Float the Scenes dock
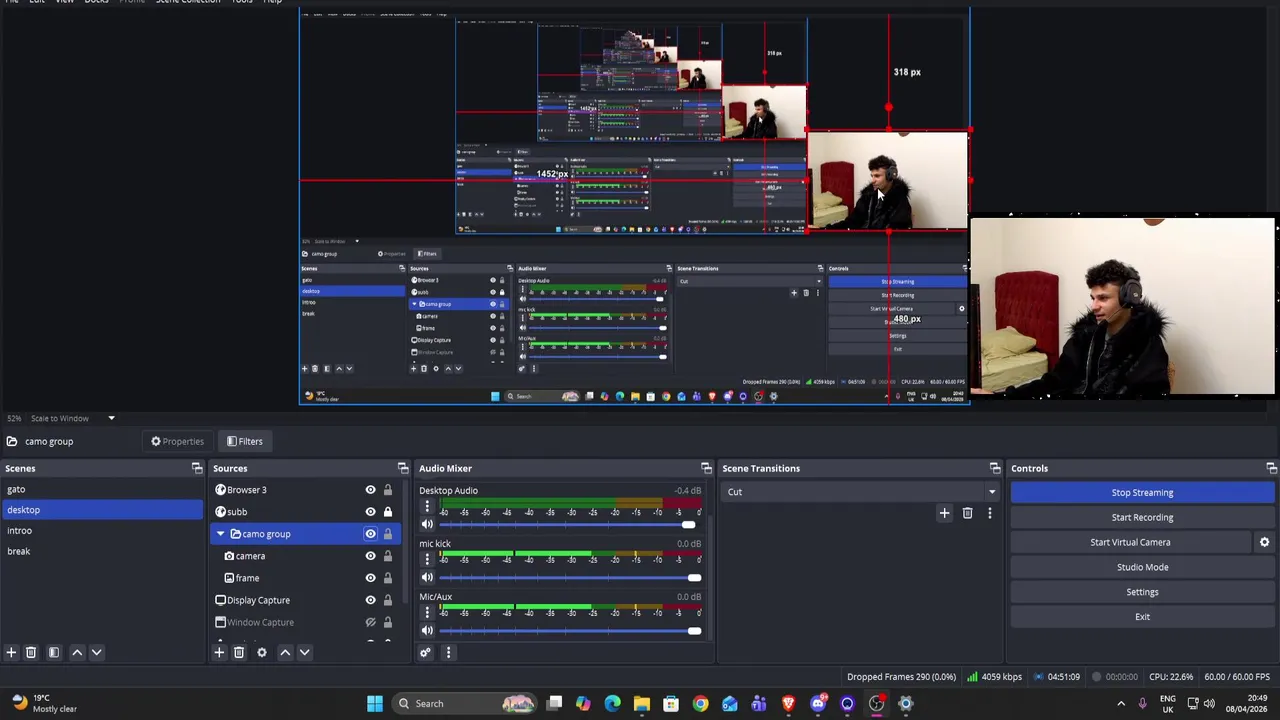This screenshot has width=1280, height=720. (x=197, y=468)
